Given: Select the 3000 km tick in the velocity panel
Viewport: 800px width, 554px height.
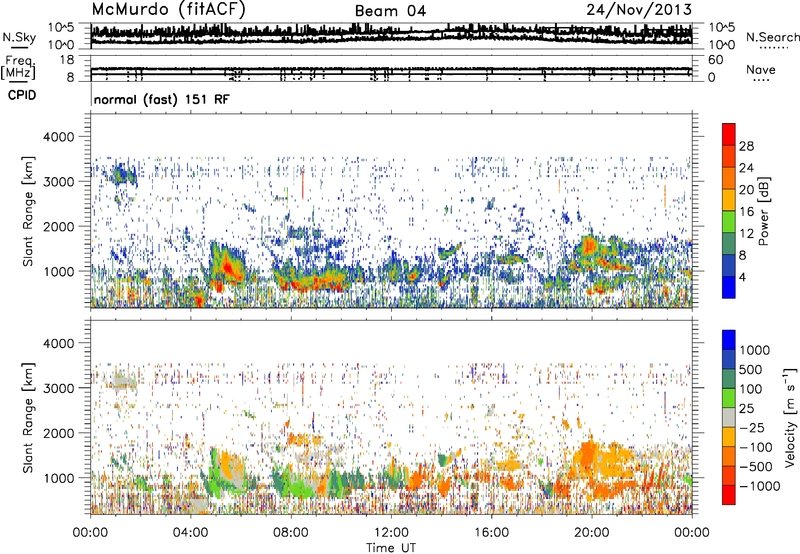Looking at the screenshot, I should (x=58, y=388).
